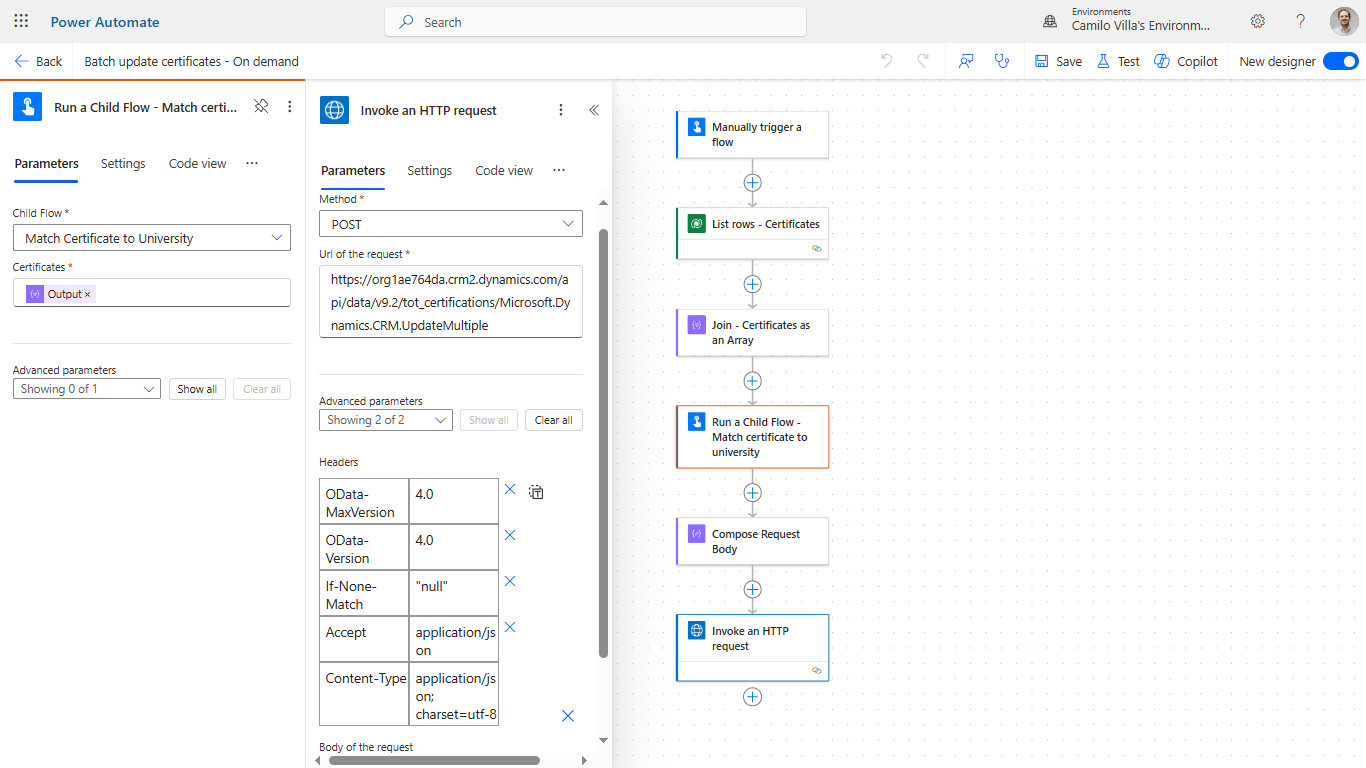
Task: Save the flow
Action: click(x=1058, y=61)
